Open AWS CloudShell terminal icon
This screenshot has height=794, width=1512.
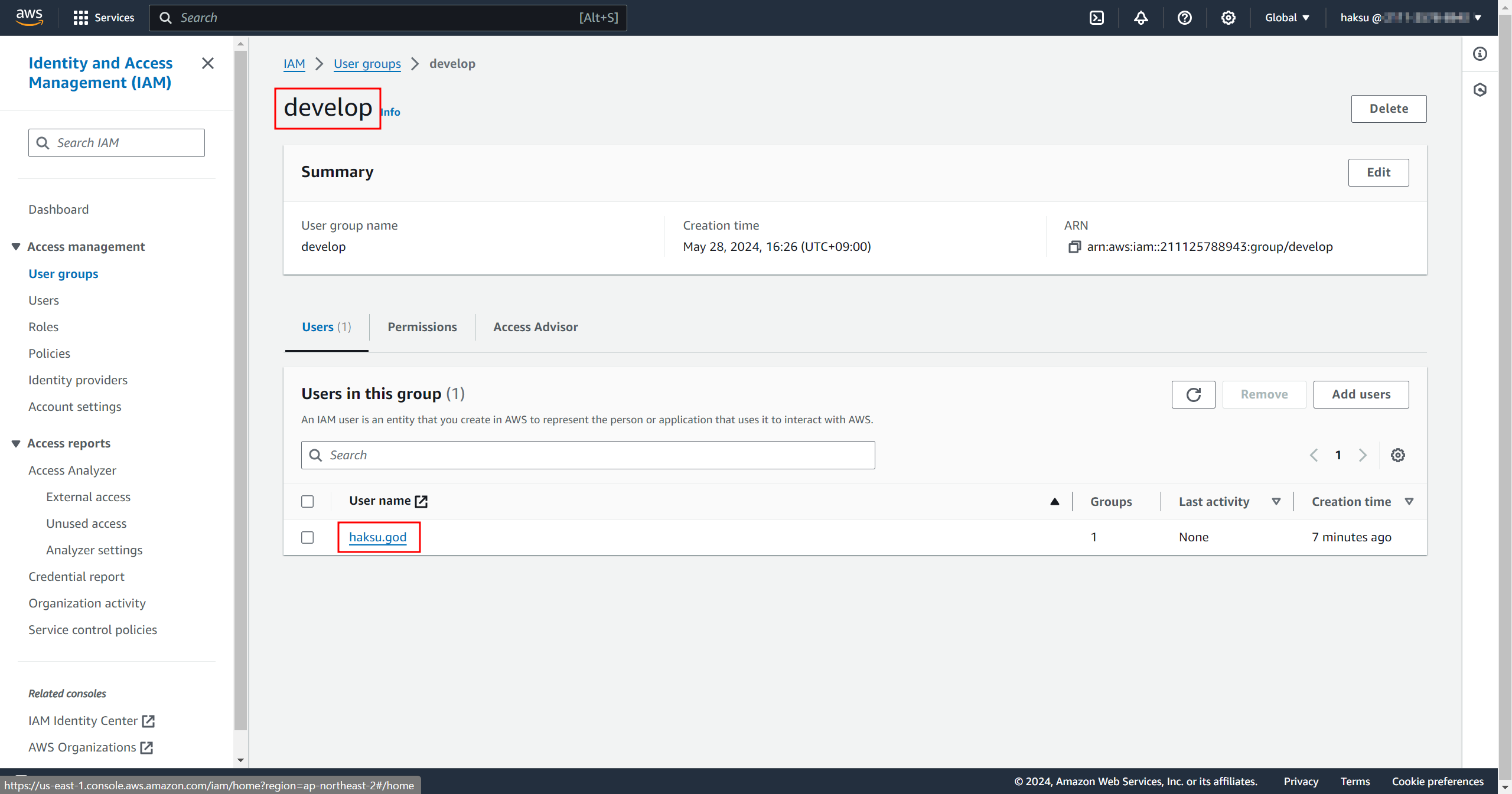click(1097, 18)
